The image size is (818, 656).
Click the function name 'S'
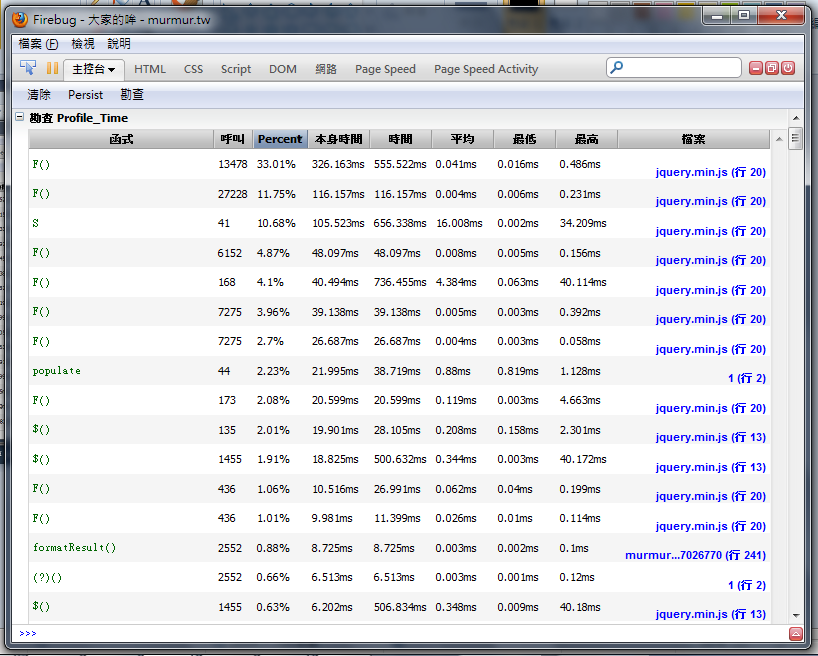tap(35, 223)
